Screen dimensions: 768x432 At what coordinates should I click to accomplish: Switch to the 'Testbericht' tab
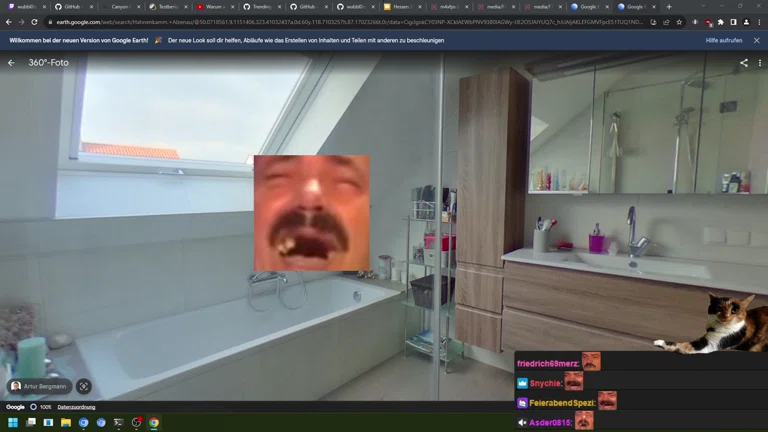pos(167,7)
